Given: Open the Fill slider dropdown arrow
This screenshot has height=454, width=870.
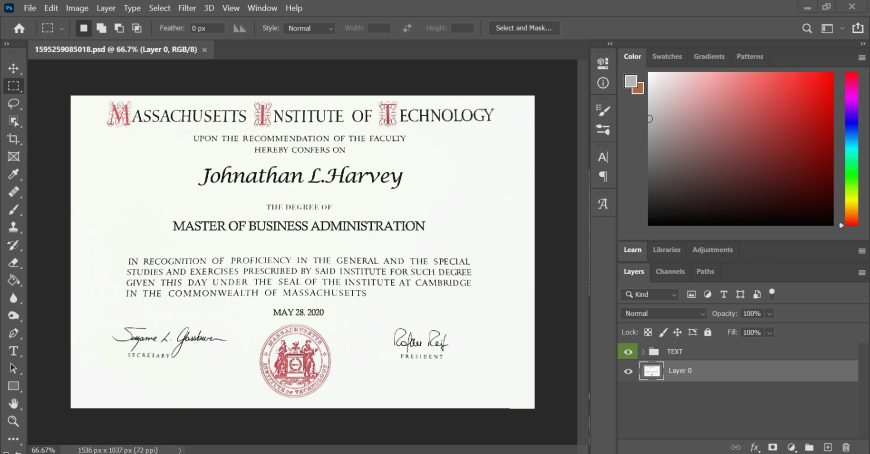Looking at the screenshot, I should (770, 332).
